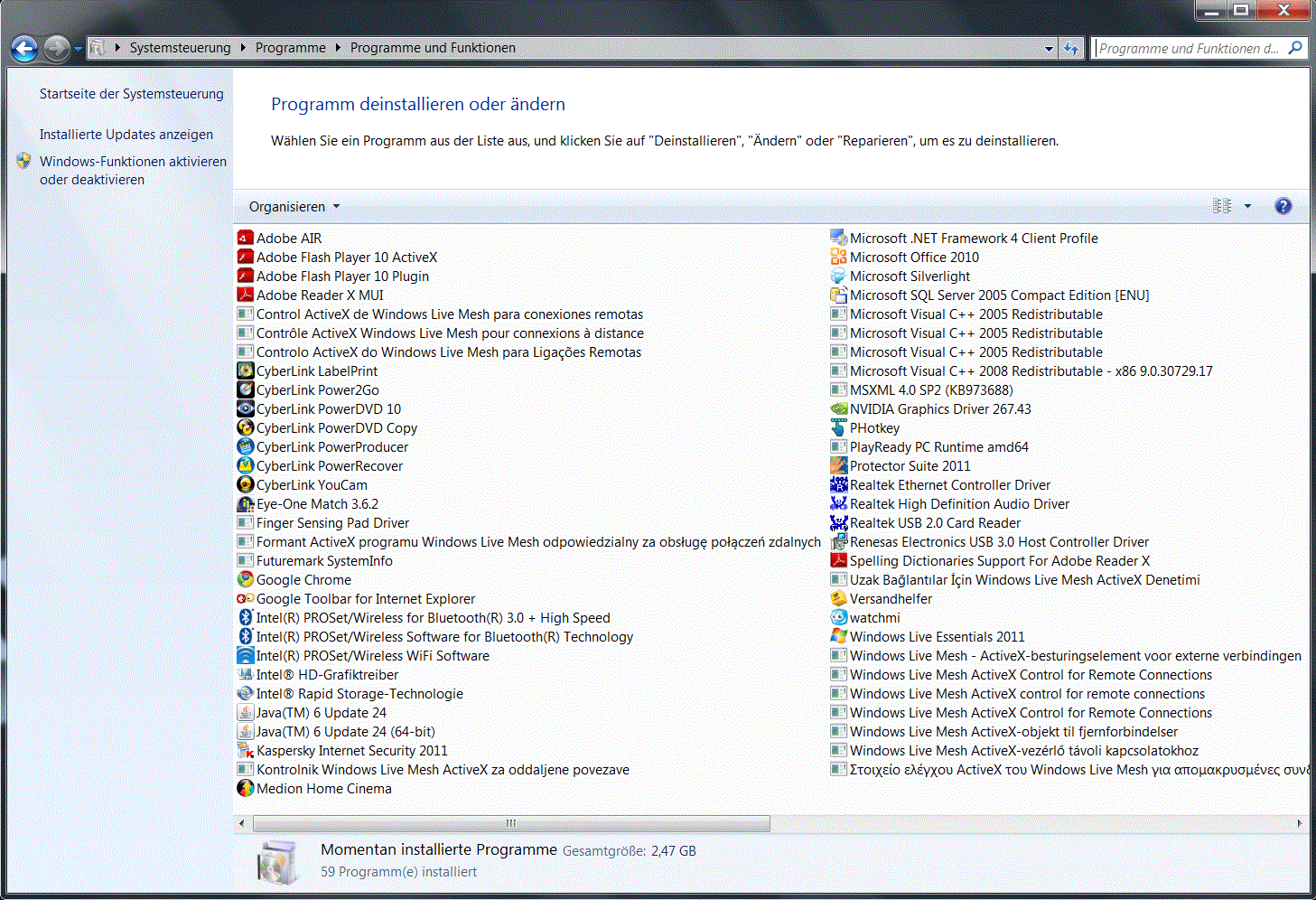Select the Intel Rapid Storage-Technologie icon

point(245,693)
